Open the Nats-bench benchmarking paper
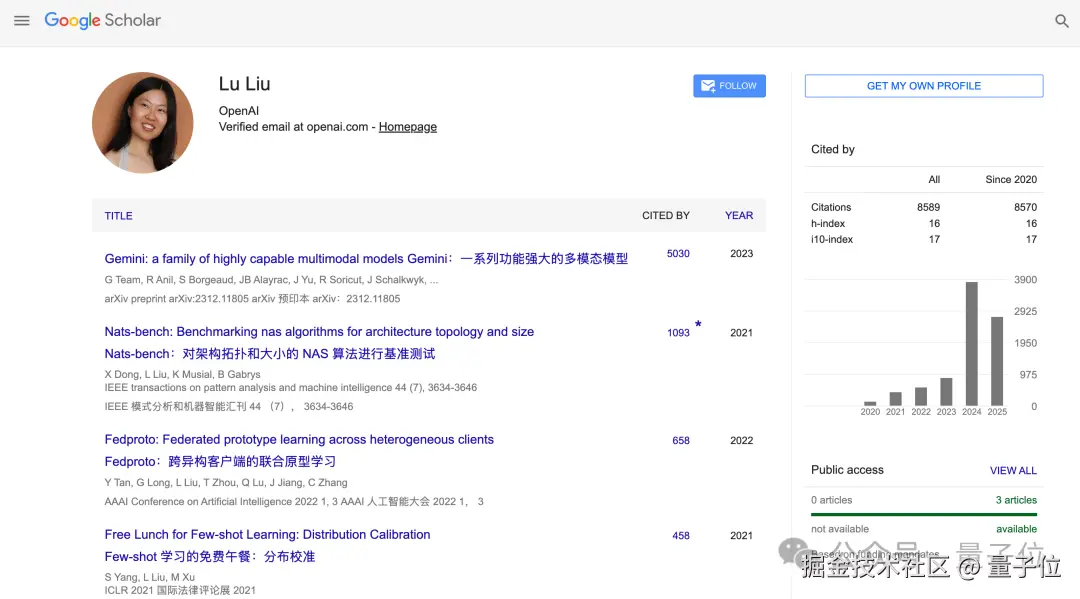This screenshot has width=1080, height=599. click(x=319, y=332)
